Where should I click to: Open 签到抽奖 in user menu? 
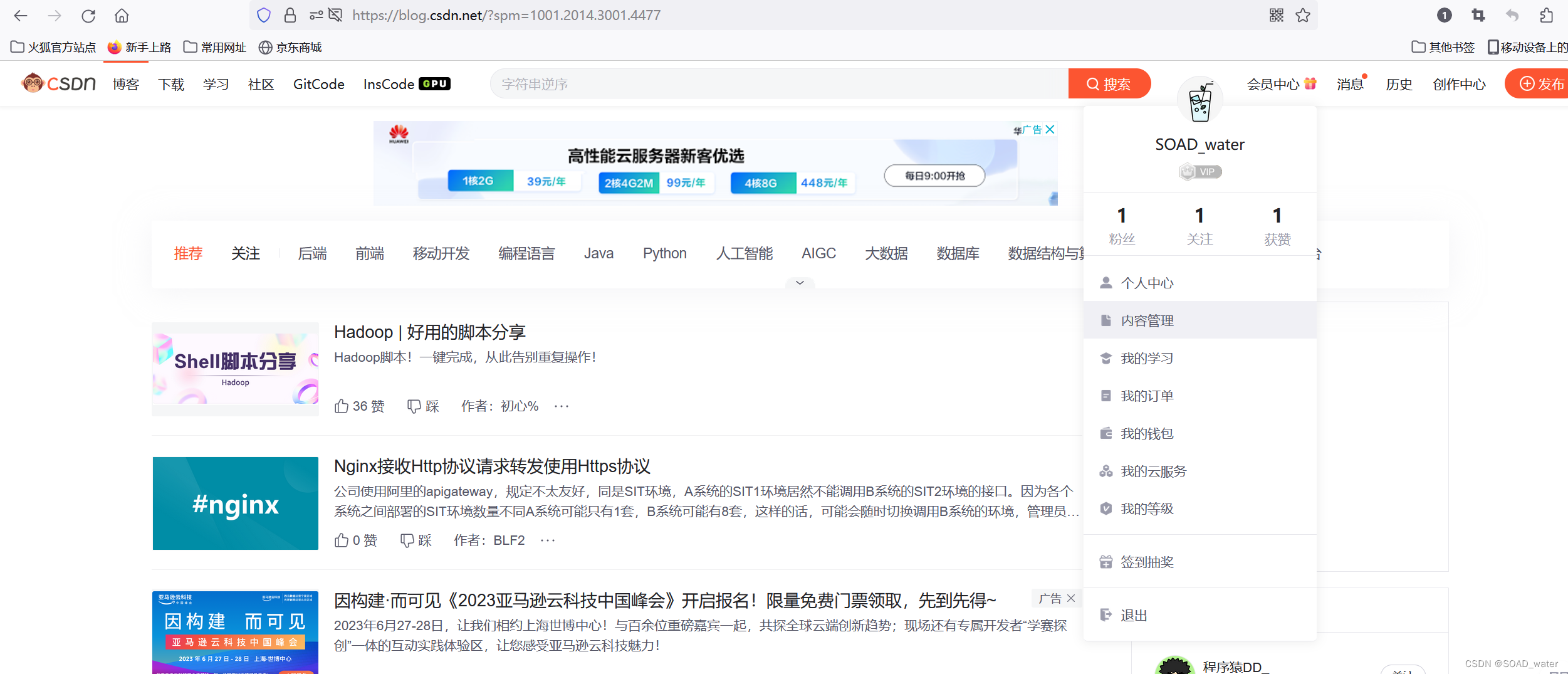coord(1200,562)
